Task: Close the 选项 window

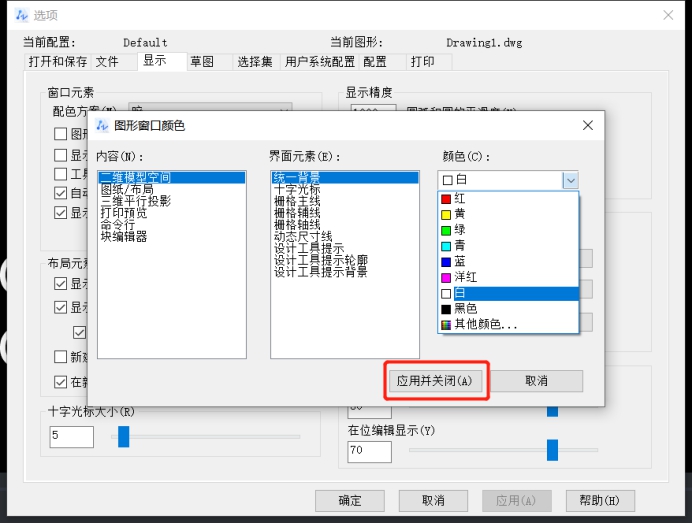Action: click(668, 15)
